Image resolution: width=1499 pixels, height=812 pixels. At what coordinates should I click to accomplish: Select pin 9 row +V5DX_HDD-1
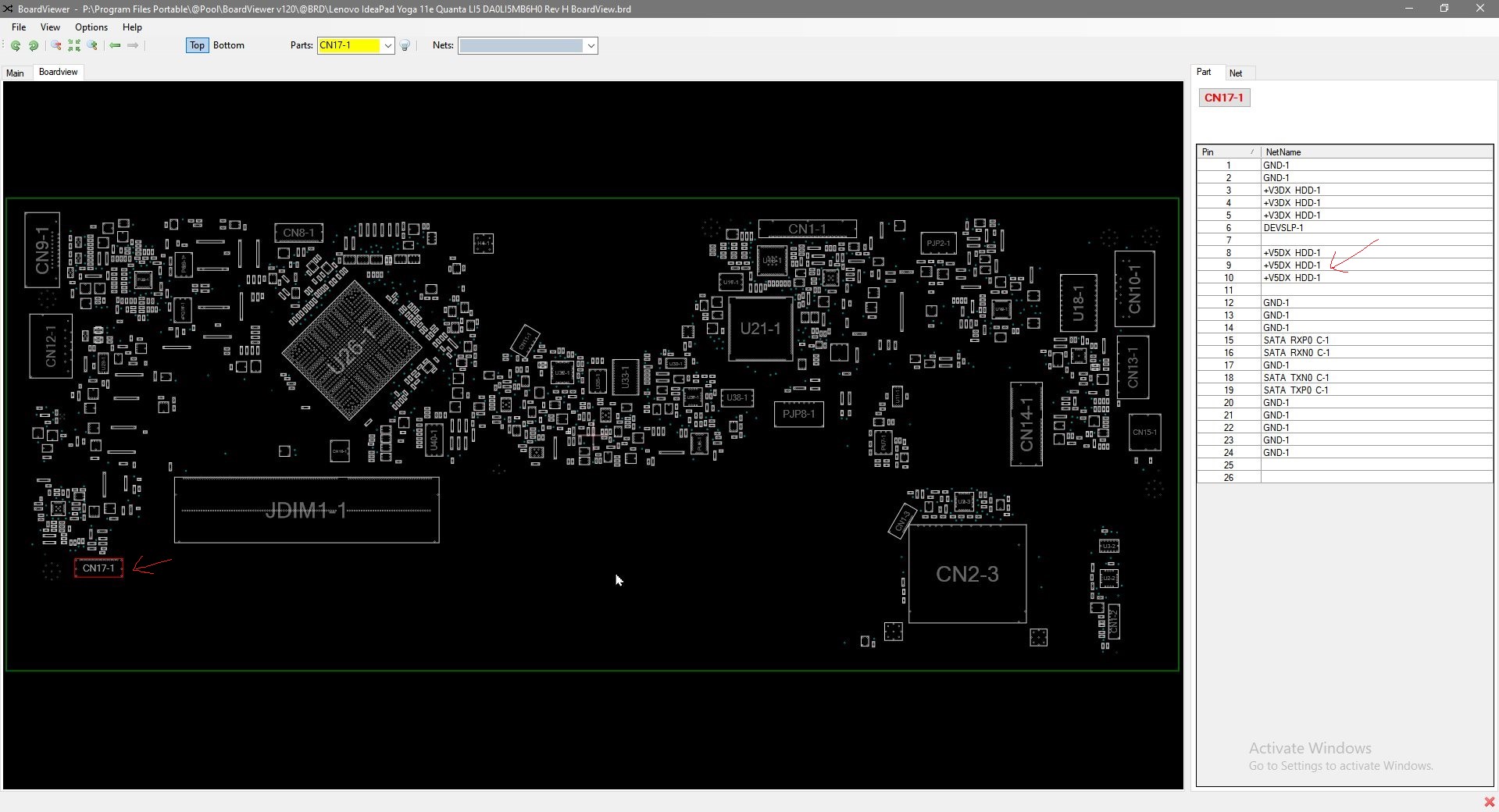tap(1344, 265)
